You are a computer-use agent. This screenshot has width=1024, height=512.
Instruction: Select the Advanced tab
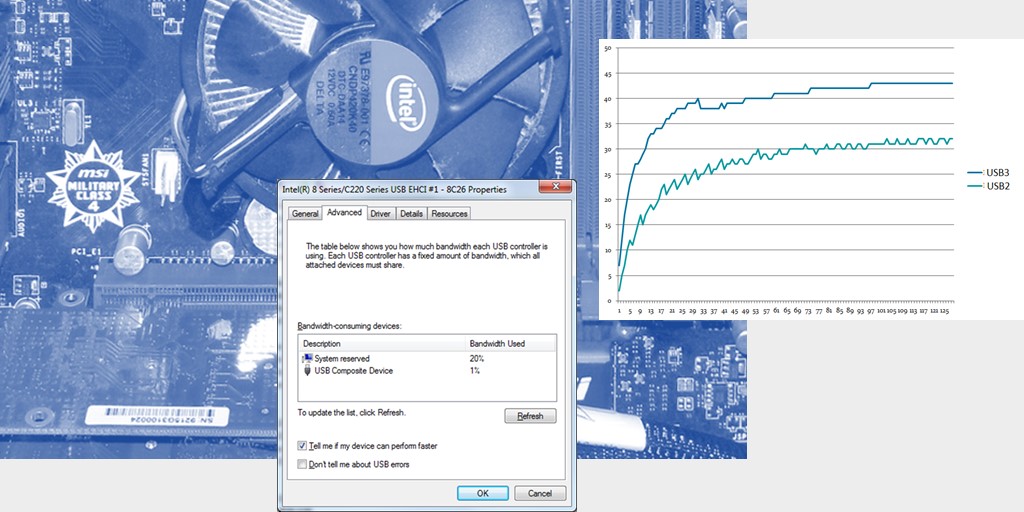tap(344, 212)
